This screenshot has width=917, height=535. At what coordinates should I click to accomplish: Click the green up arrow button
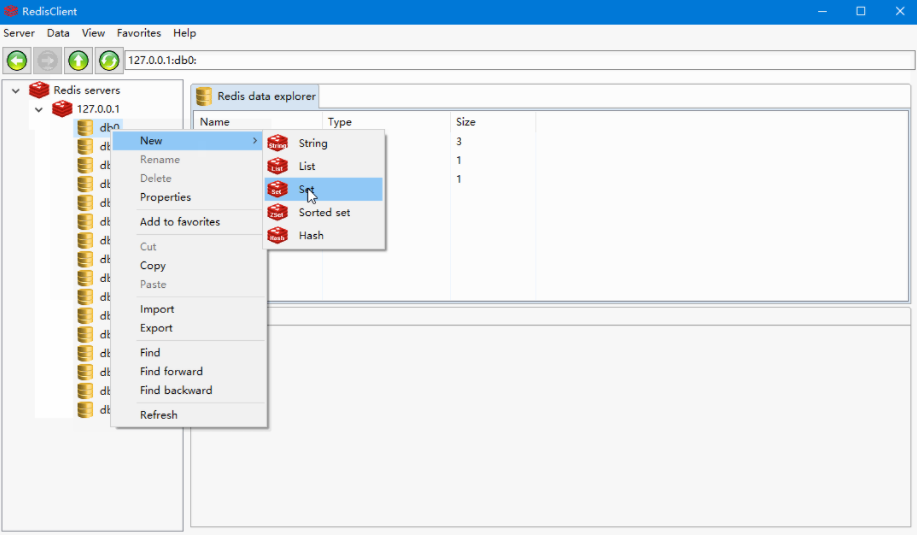78,60
